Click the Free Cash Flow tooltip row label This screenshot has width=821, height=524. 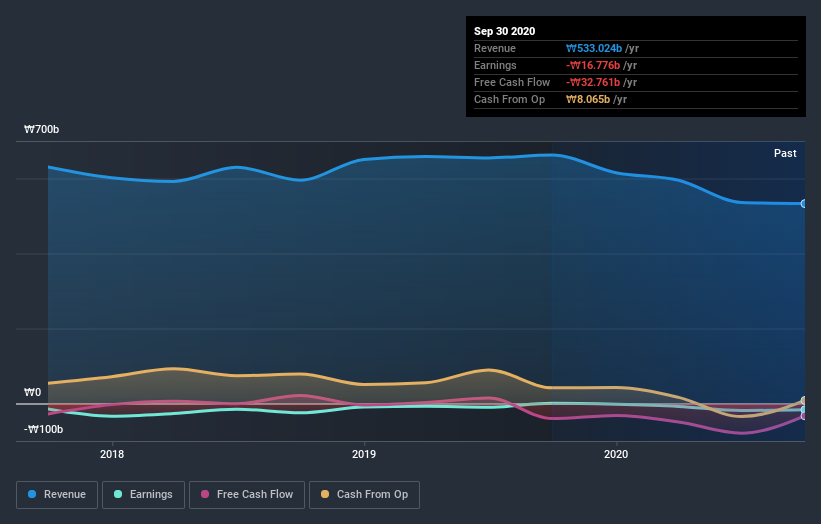(x=512, y=83)
